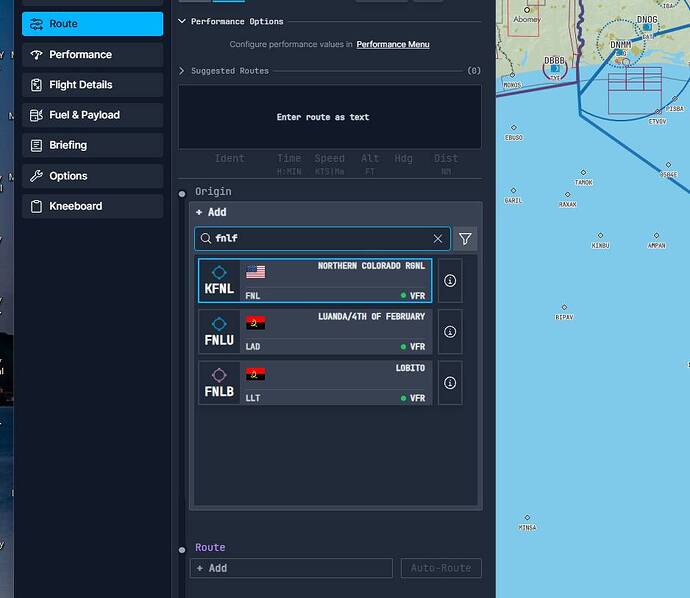Click the FNLU airport symbol icon
The height and width of the screenshot is (598, 690).
click(219, 324)
